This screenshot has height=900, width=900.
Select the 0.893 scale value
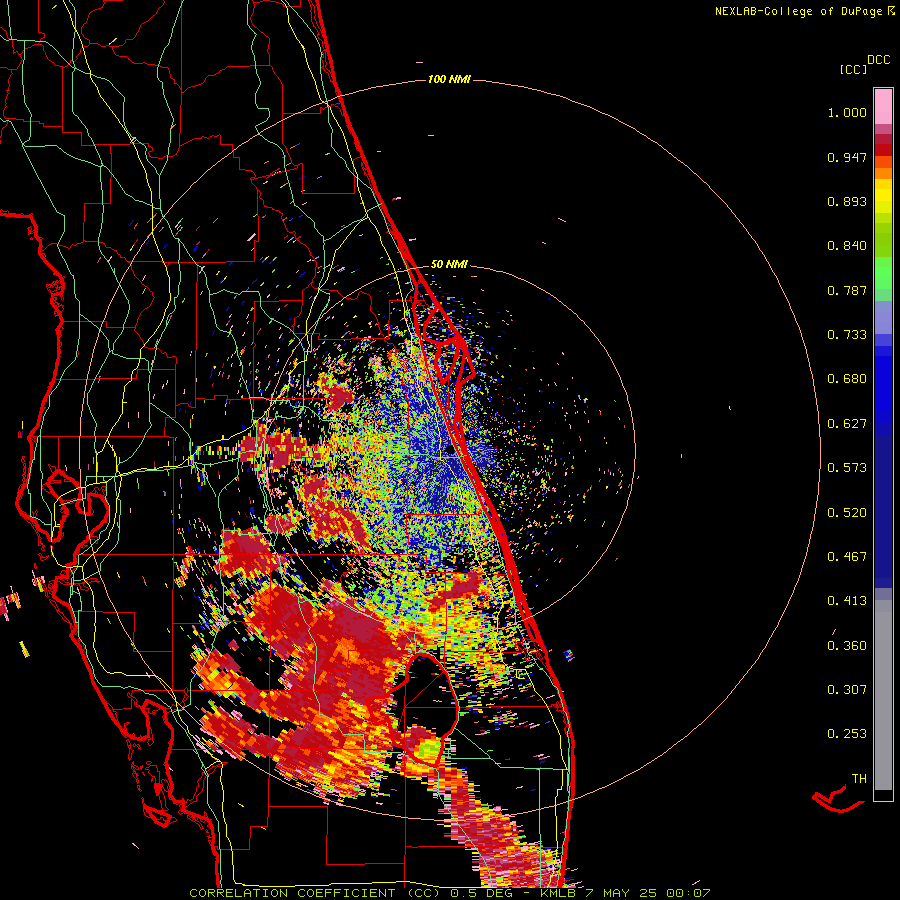click(x=847, y=201)
